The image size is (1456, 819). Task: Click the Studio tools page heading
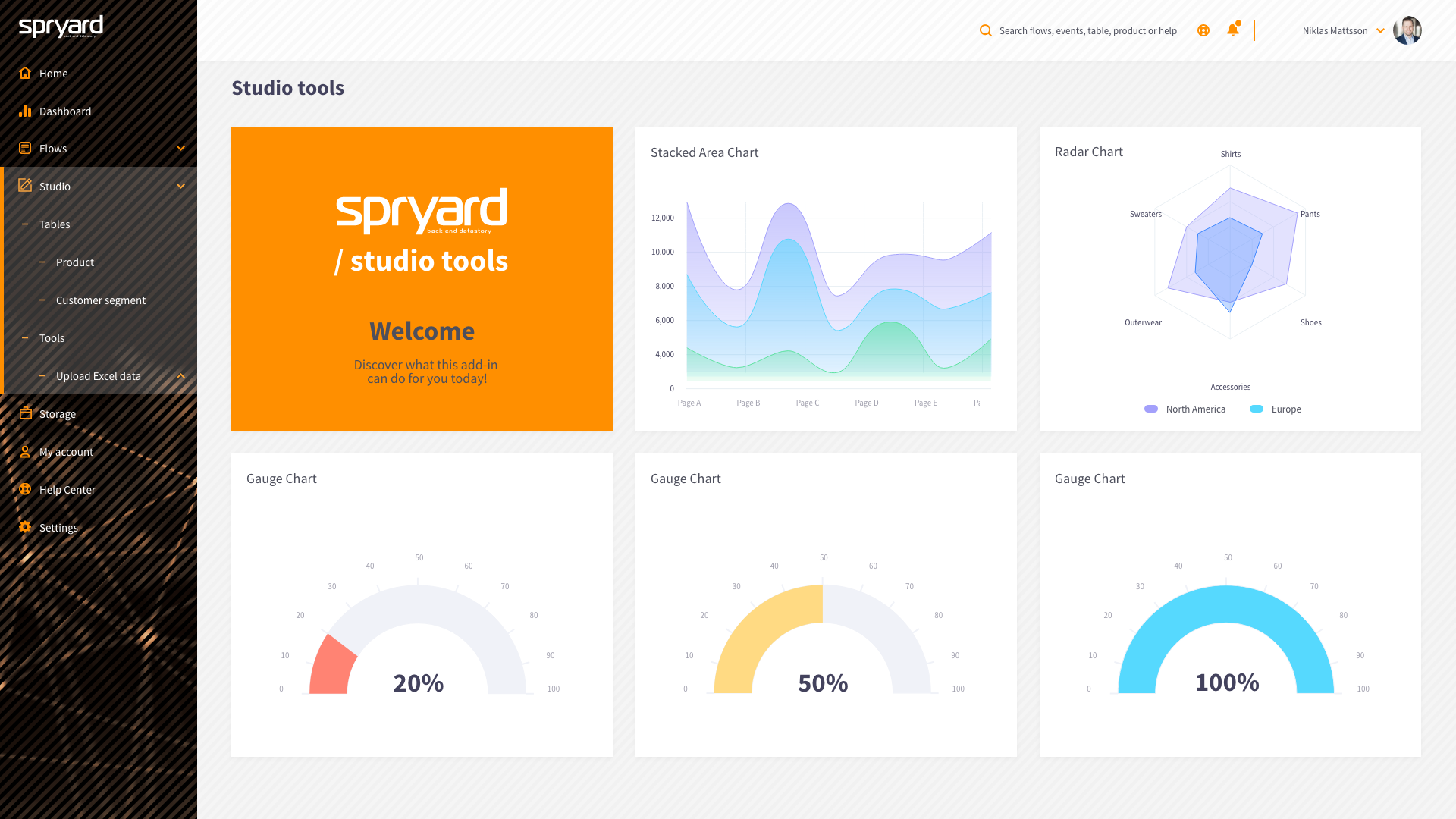coord(287,88)
